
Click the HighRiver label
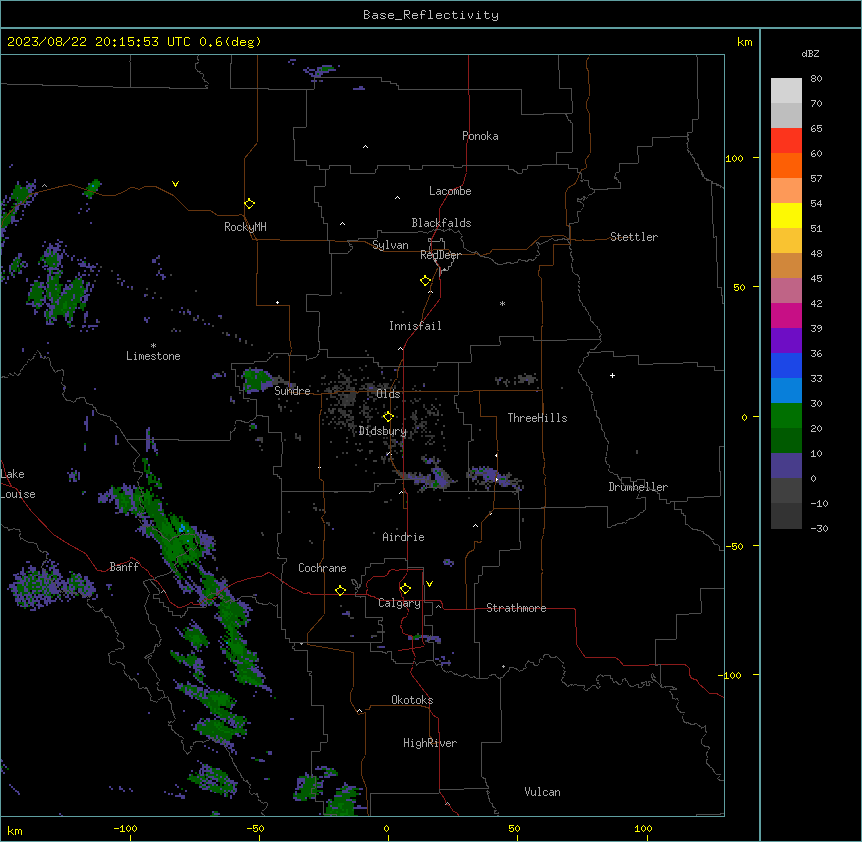430,743
